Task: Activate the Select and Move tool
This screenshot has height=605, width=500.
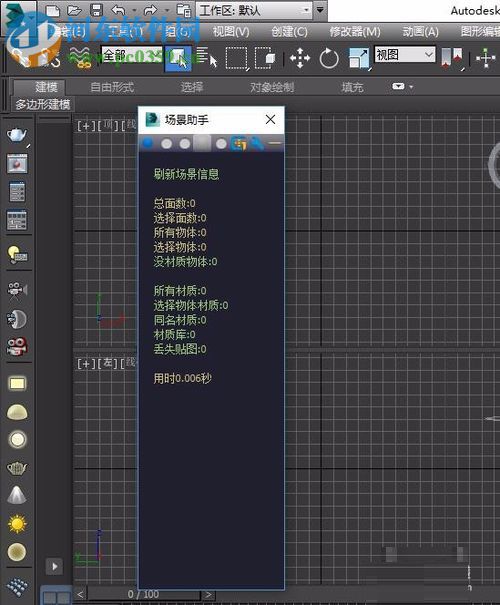Action: (300, 58)
